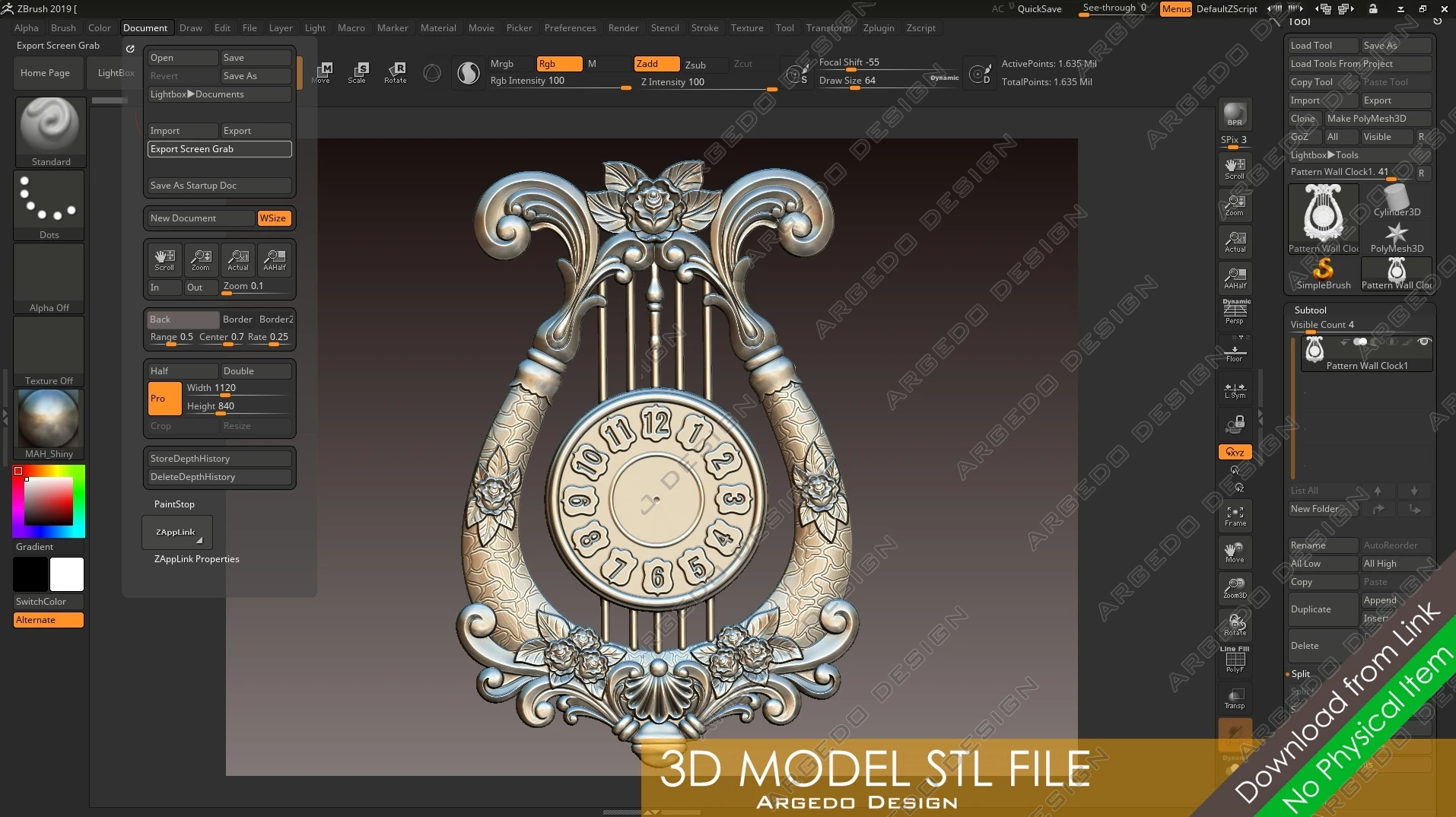
Task: Toggle the Floor grid icon
Action: tap(1235, 351)
